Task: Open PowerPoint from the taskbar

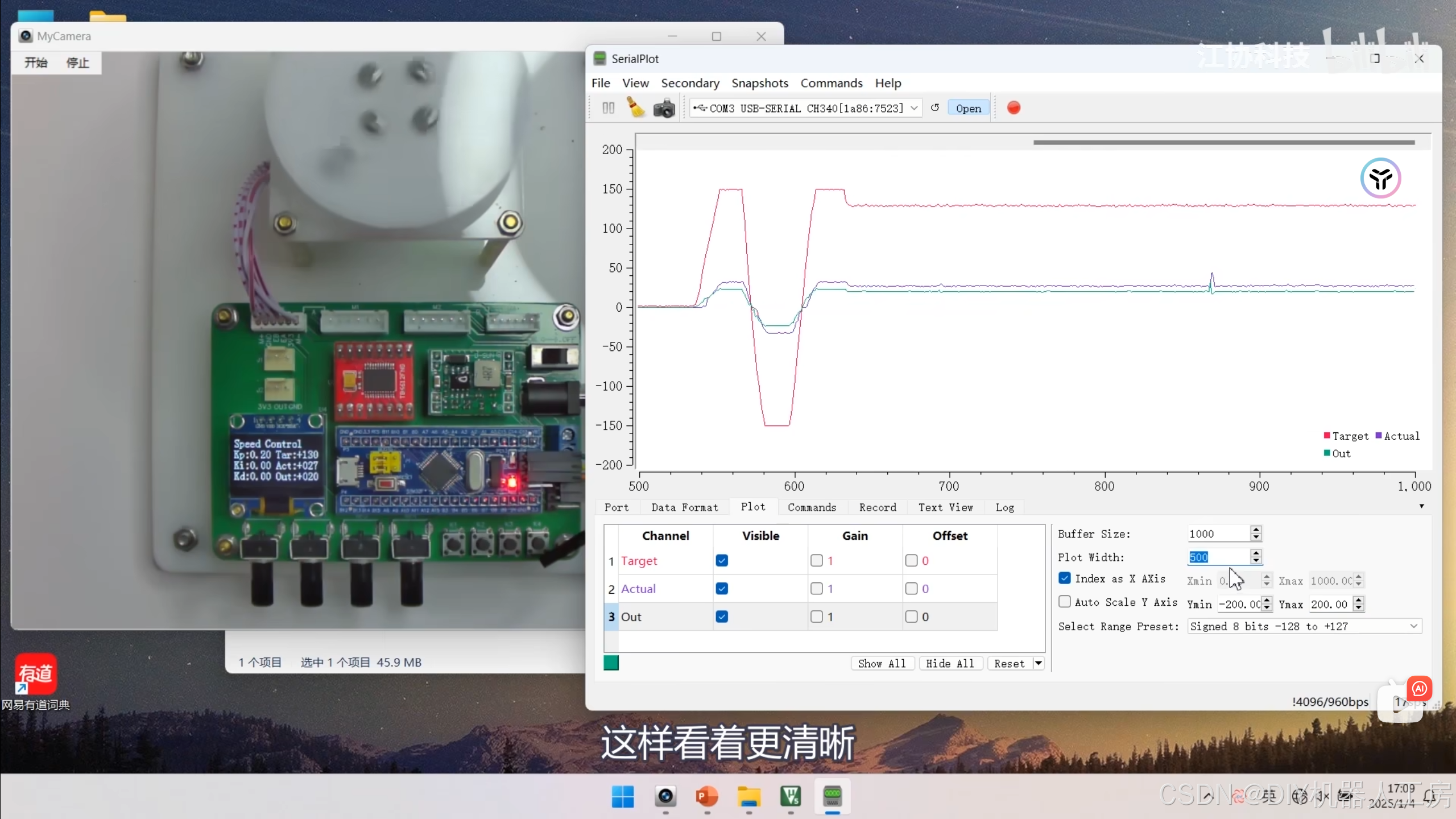Action: pyautogui.click(x=707, y=796)
